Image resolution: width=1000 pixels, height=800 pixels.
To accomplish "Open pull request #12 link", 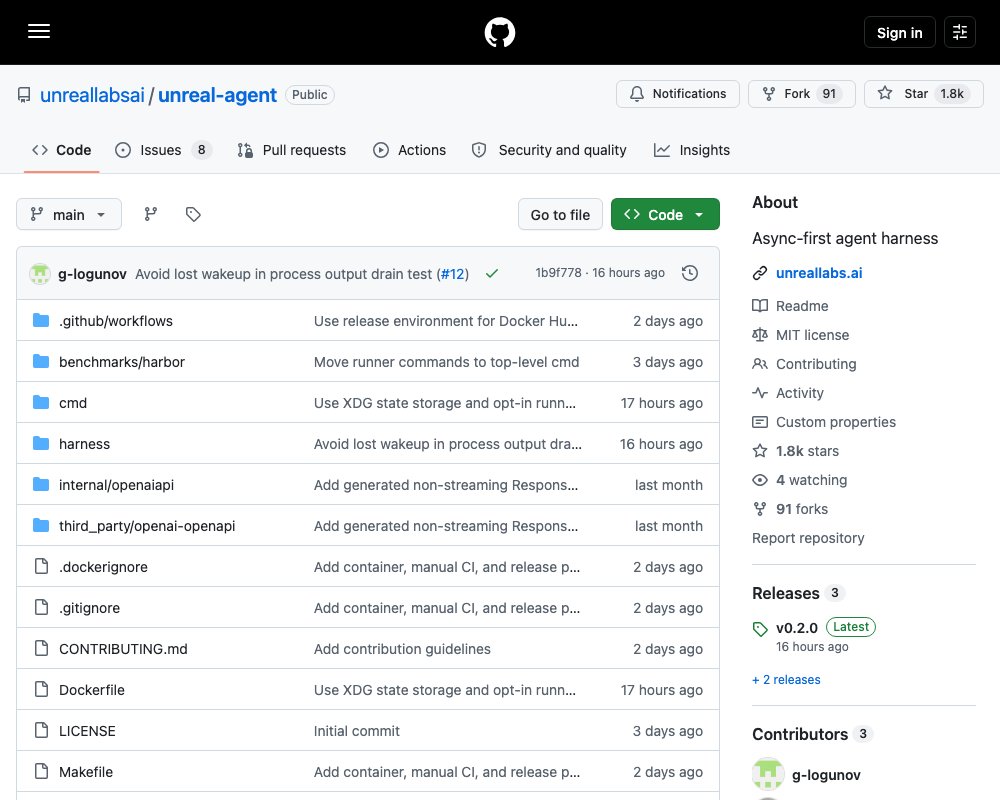I will 452,274.
